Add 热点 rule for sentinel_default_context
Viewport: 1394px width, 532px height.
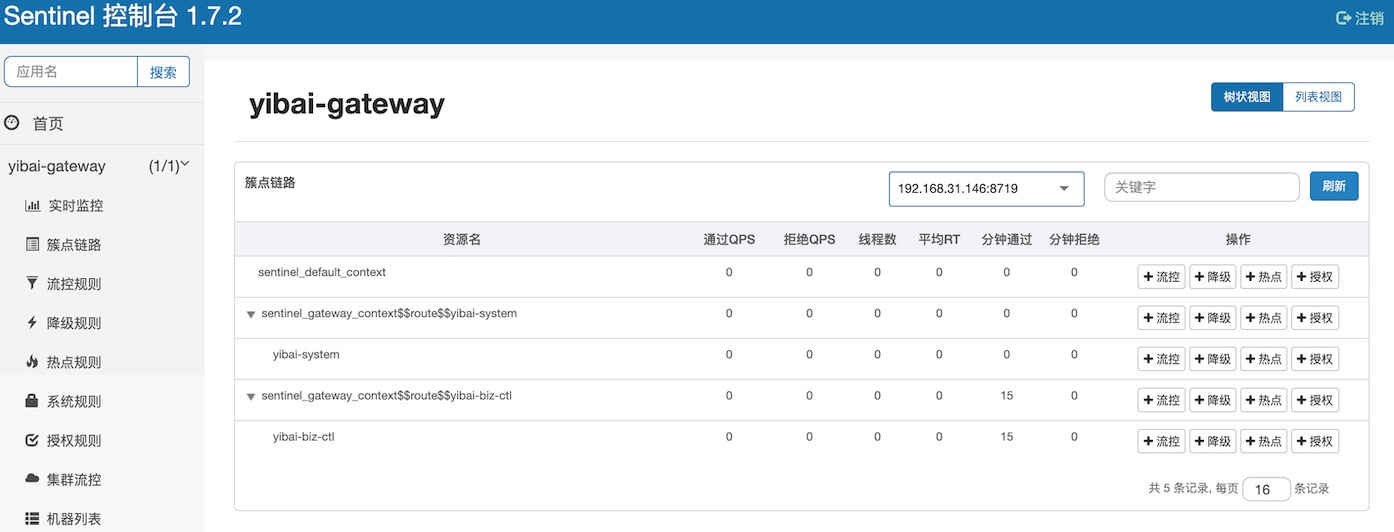pyautogui.click(x=1263, y=277)
